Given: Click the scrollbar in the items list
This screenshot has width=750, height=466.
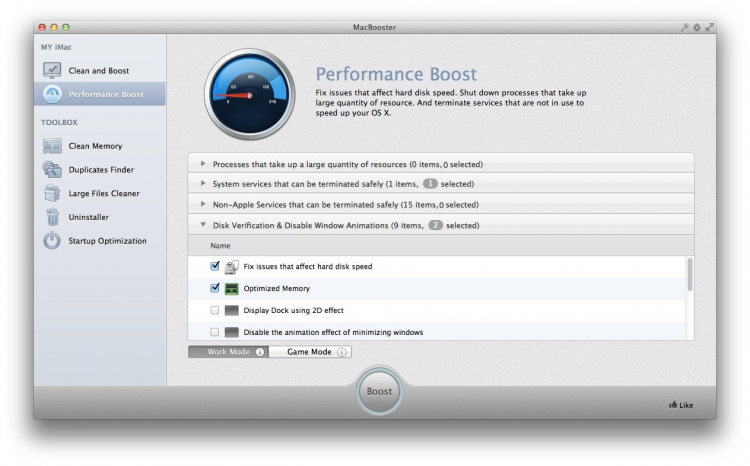Looking at the screenshot, I should 690,274.
